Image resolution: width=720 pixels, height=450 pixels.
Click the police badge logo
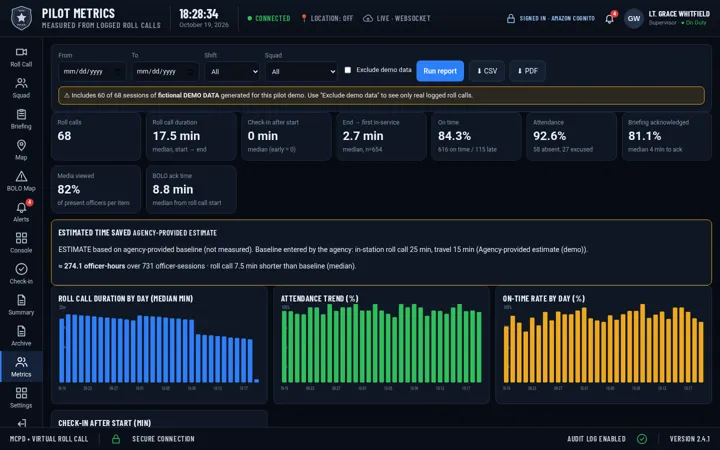21,18
